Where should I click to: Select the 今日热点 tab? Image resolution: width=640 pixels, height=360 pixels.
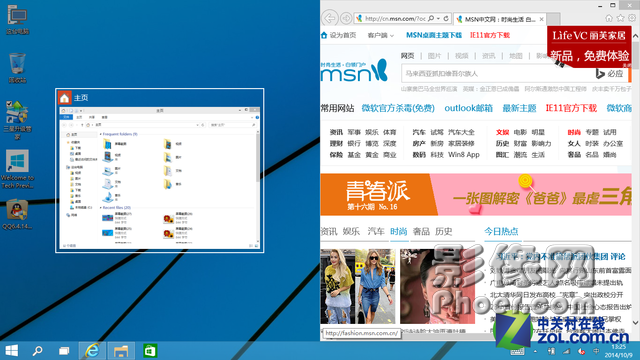tap(501, 231)
